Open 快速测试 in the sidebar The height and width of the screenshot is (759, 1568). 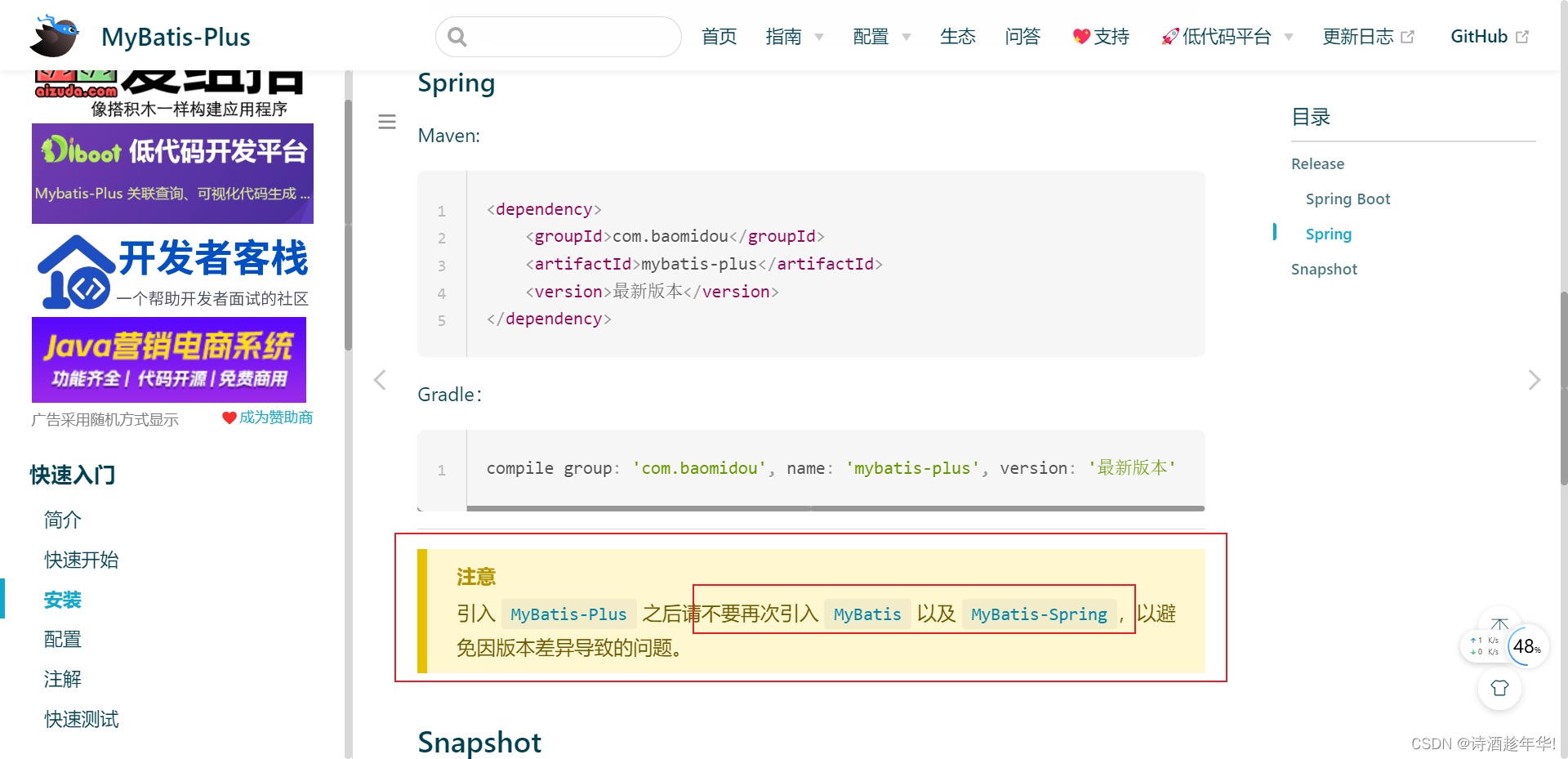pos(82,719)
